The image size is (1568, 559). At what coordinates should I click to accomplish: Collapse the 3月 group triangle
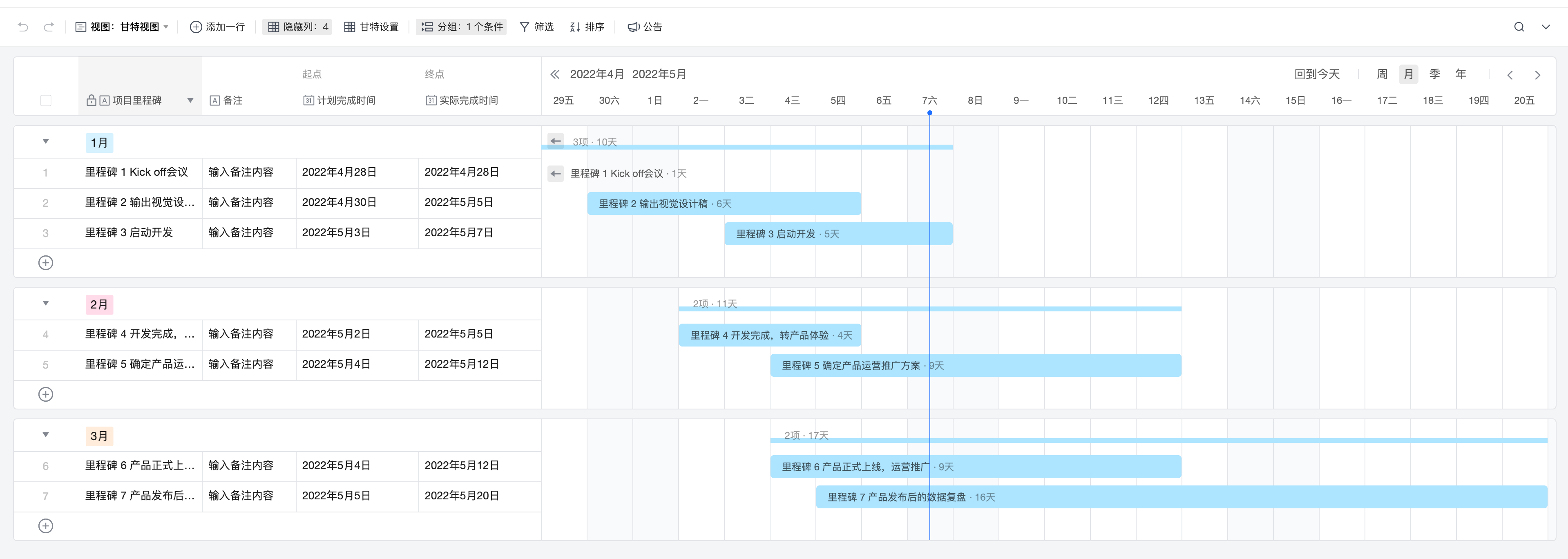click(46, 435)
